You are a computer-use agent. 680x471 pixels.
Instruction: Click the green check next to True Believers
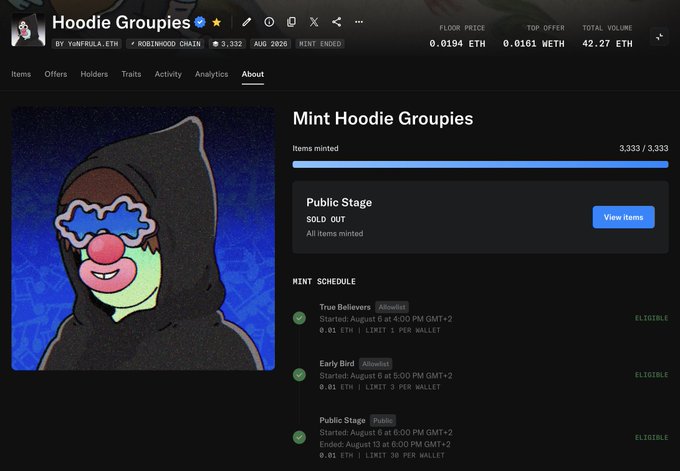pyautogui.click(x=299, y=318)
